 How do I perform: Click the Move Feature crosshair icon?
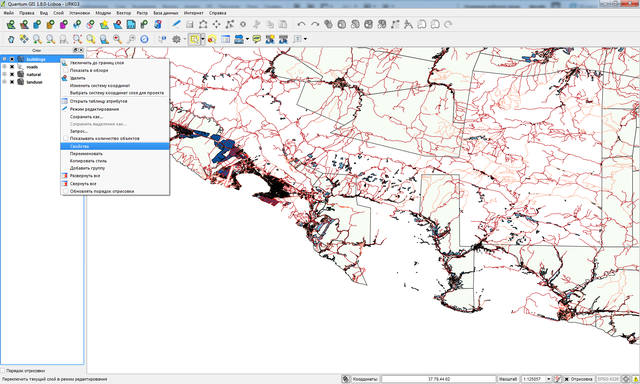[x=216, y=24]
